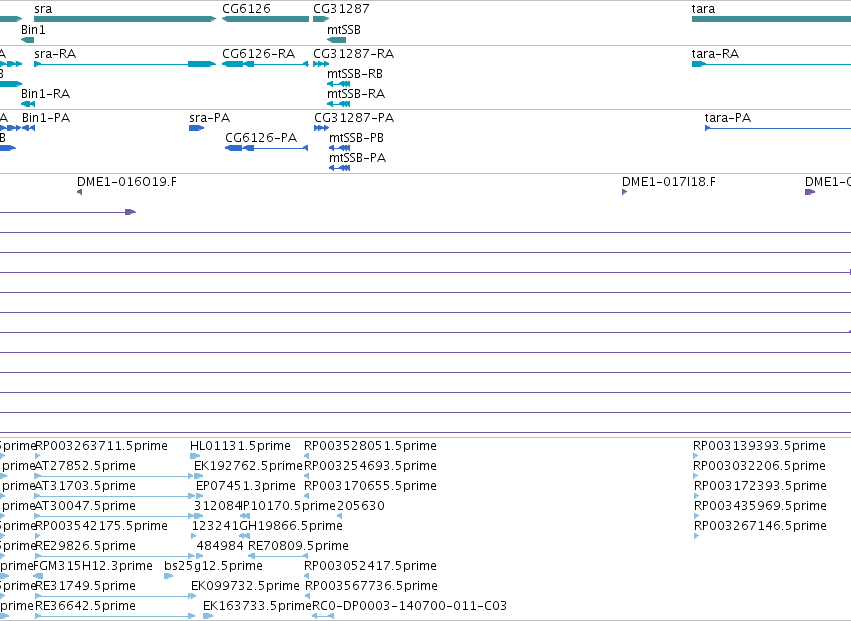
Task: Click the RP003170655.5prime EST label
Action: click(370, 486)
